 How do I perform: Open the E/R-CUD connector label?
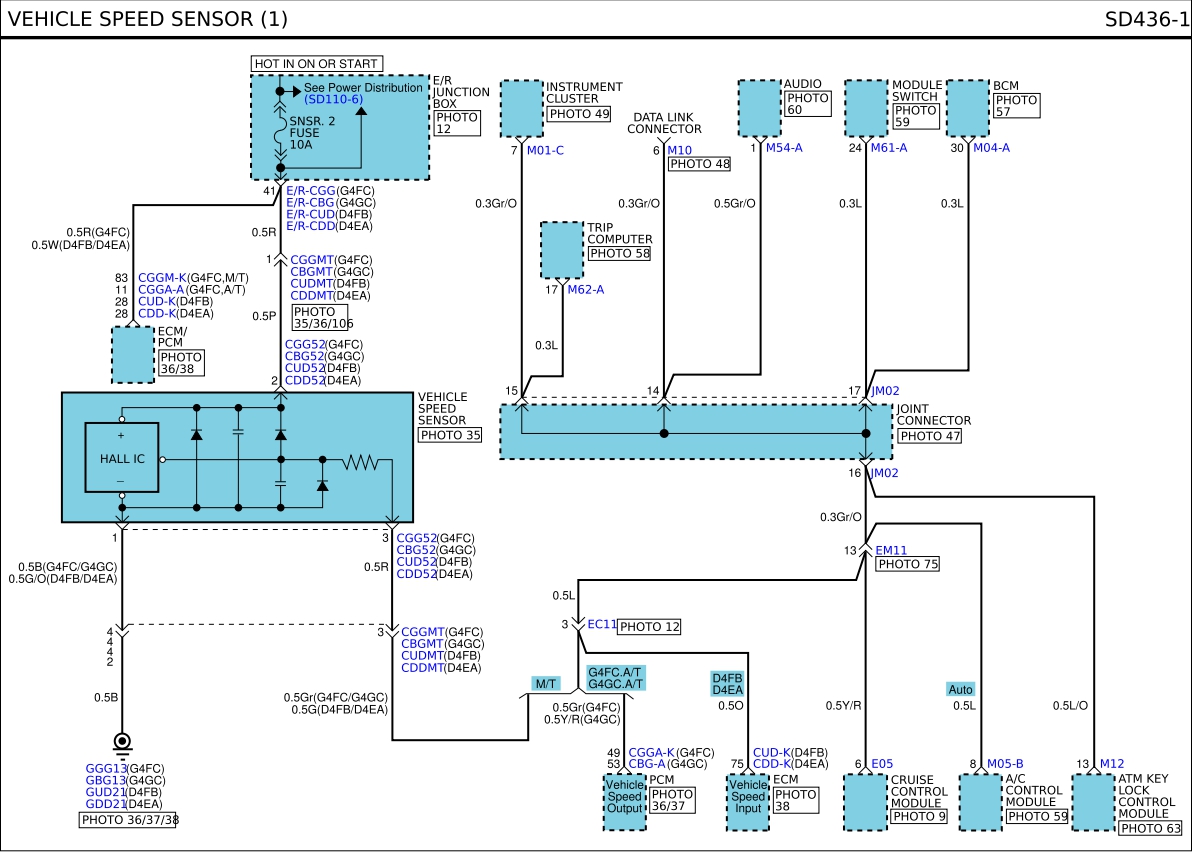310,214
